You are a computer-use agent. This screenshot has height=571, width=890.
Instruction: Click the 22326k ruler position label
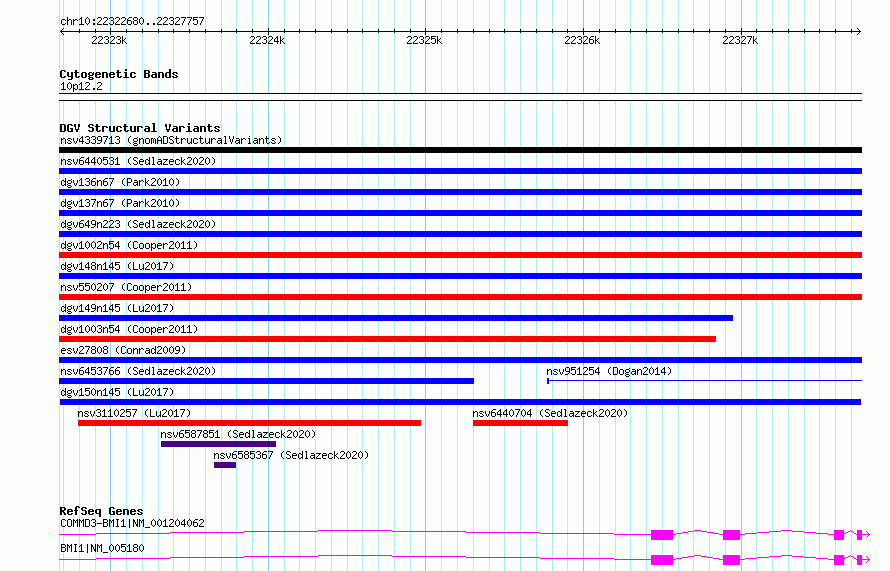582,40
